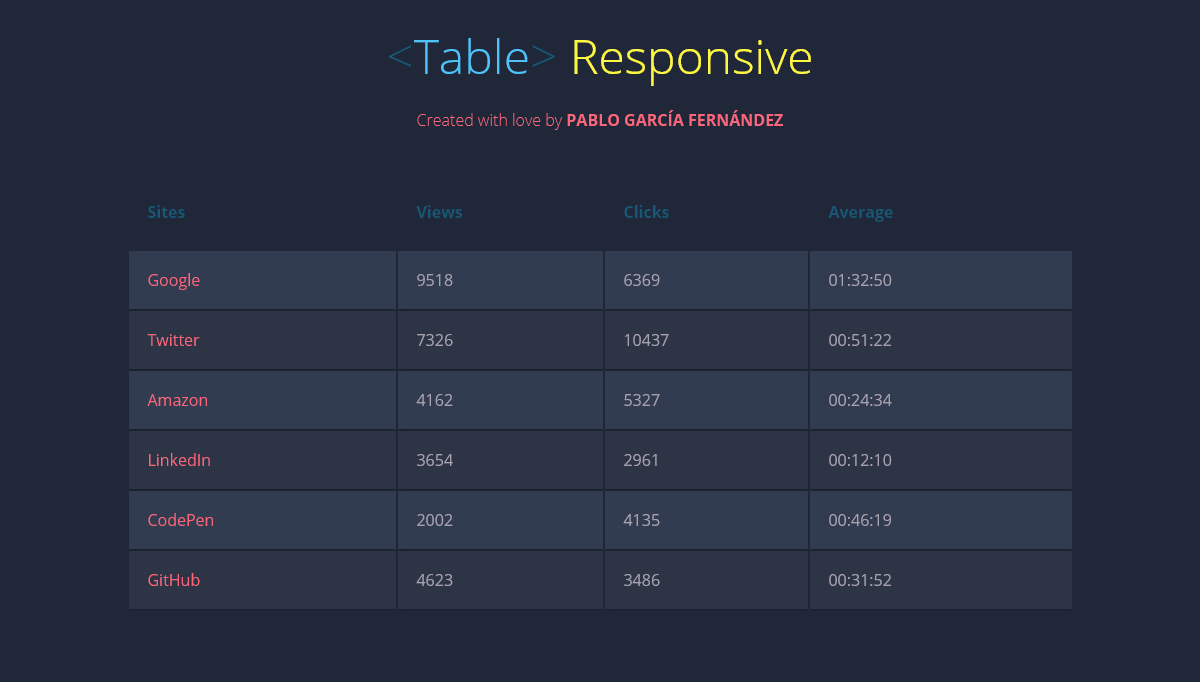Select the GitHub site cell
This screenshot has width=1200, height=682.
(x=263, y=580)
